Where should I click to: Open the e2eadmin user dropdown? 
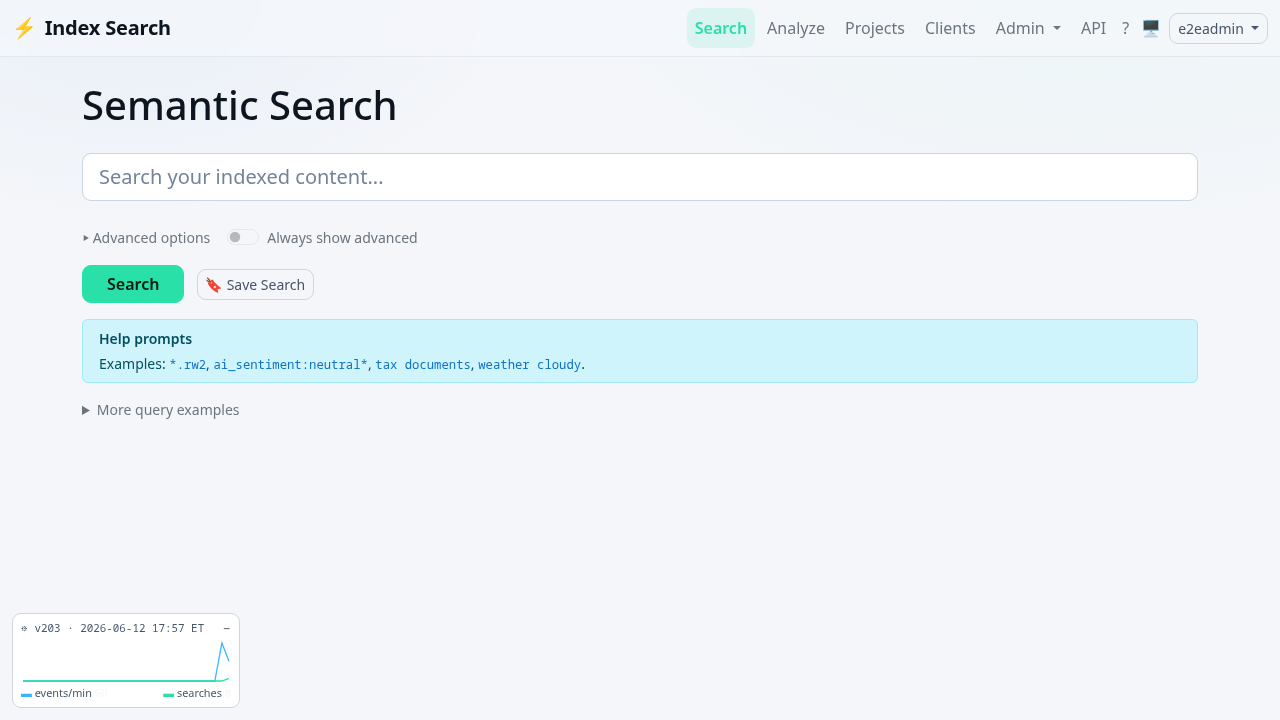[x=1218, y=28]
